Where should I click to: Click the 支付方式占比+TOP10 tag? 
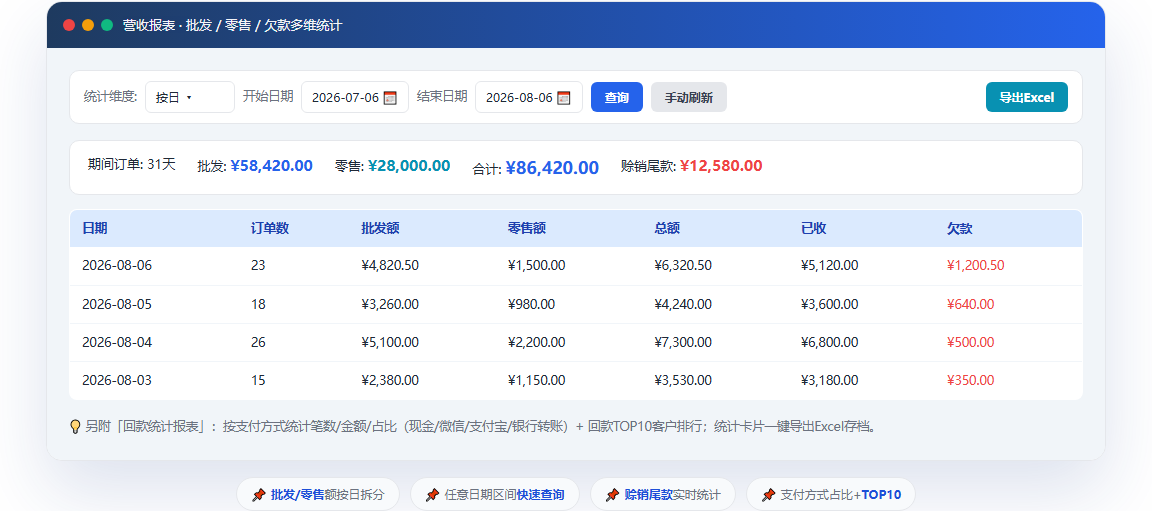point(830,495)
